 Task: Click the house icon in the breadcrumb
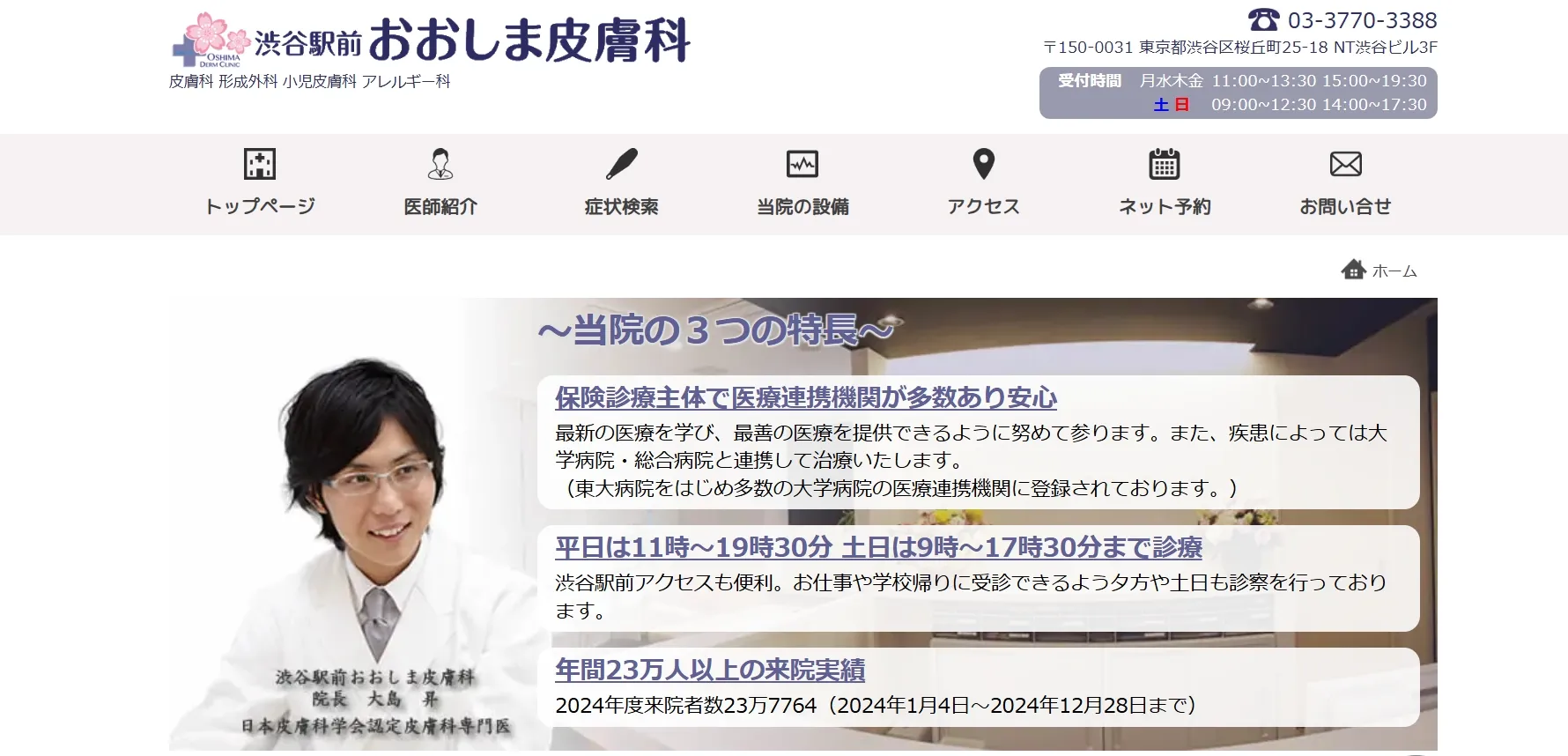pyautogui.click(x=1353, y=270)
